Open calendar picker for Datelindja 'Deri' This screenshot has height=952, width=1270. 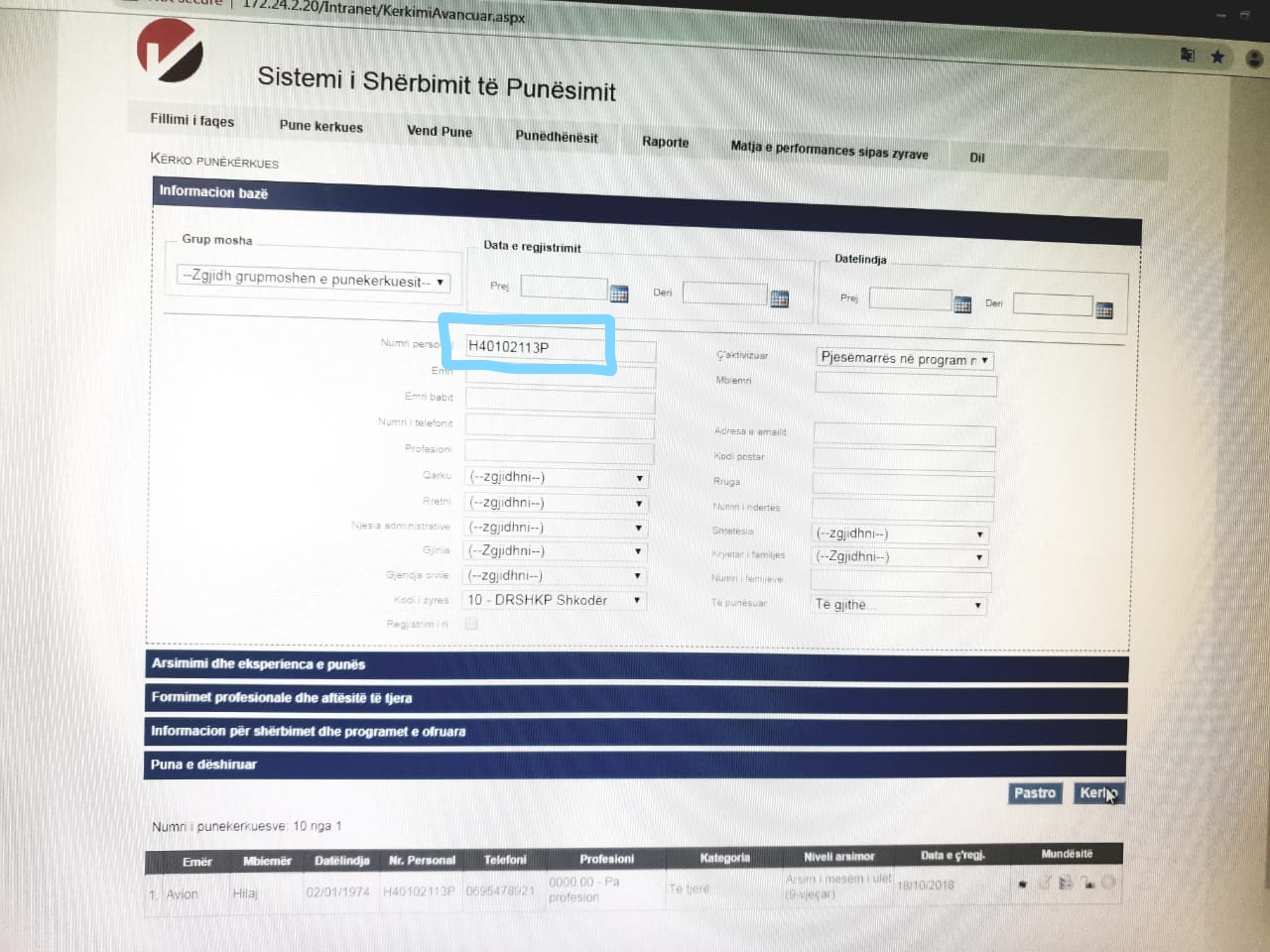(1103, 310)
